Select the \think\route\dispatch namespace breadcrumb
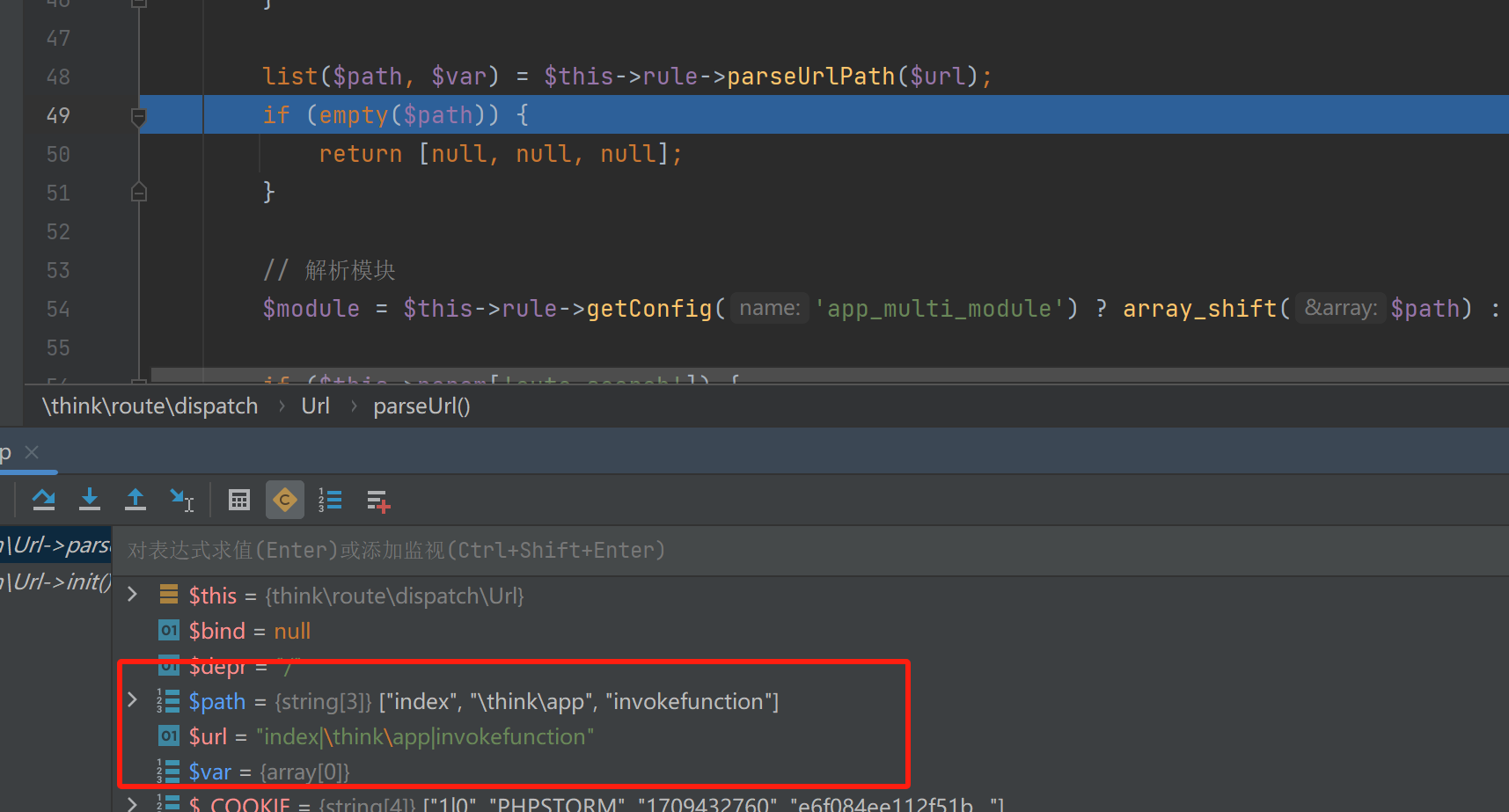The height and width of the screenshot is (812, 1509). [150, 406]
